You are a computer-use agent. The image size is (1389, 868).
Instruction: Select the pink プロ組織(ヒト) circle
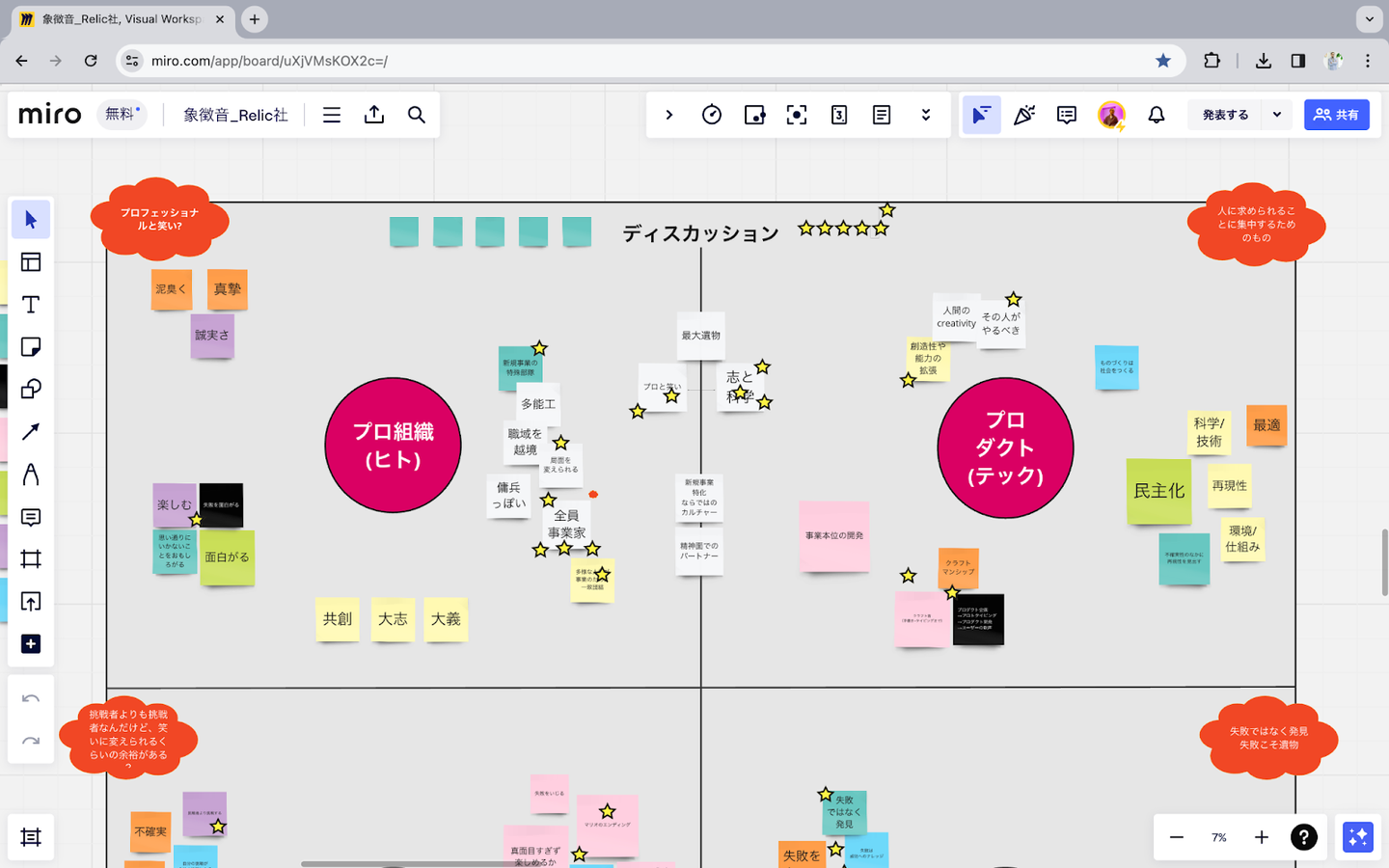click(393, 446)
